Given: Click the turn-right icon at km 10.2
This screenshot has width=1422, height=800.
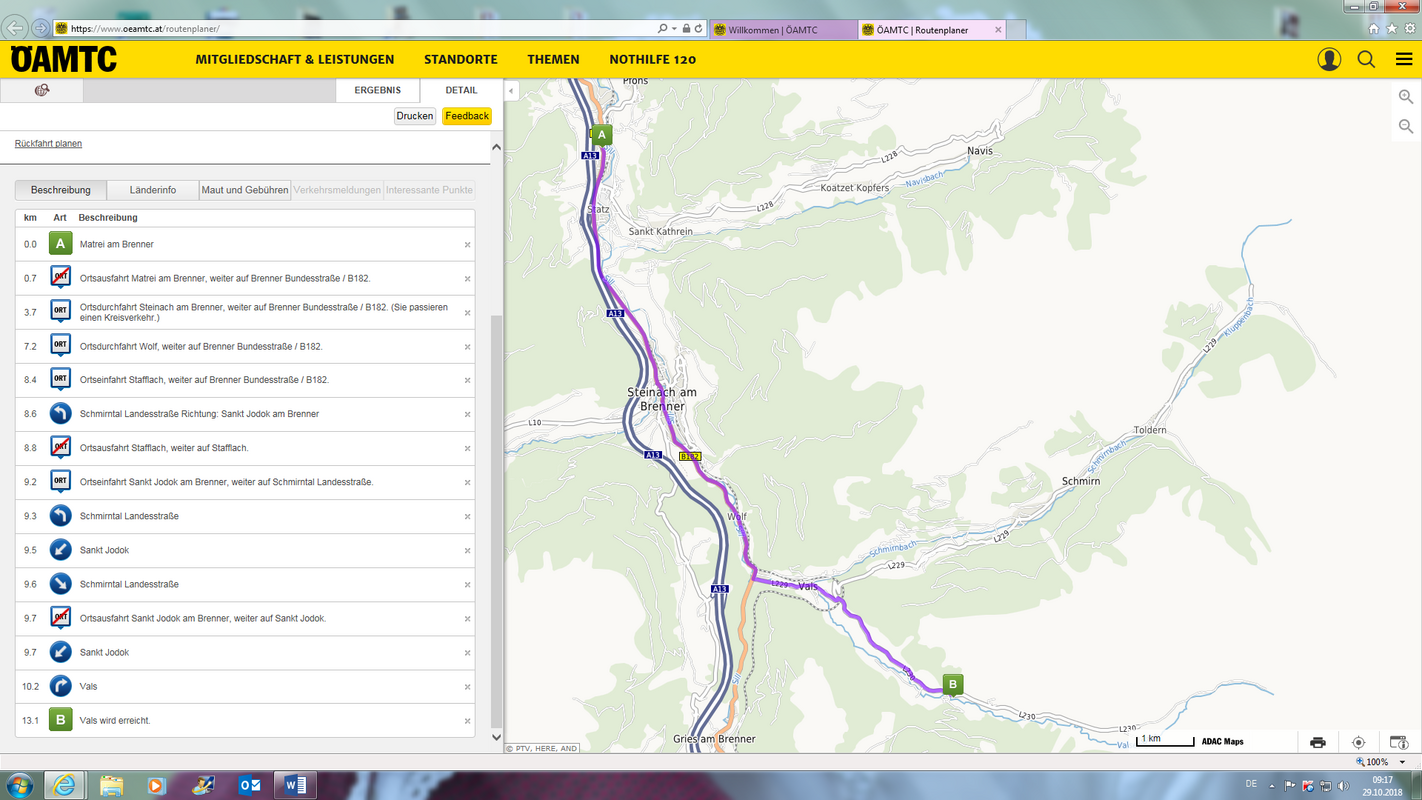Looking at the screenshot, I should click(60, 686).
